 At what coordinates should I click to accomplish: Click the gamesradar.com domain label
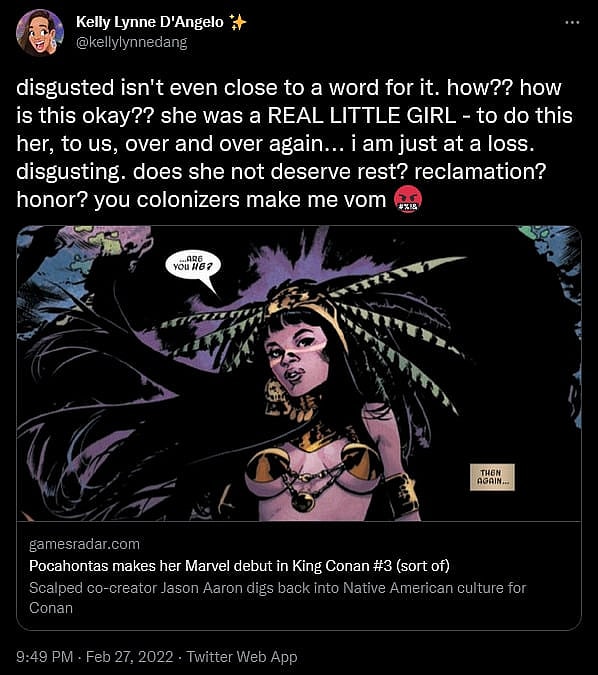pos(84,544)
